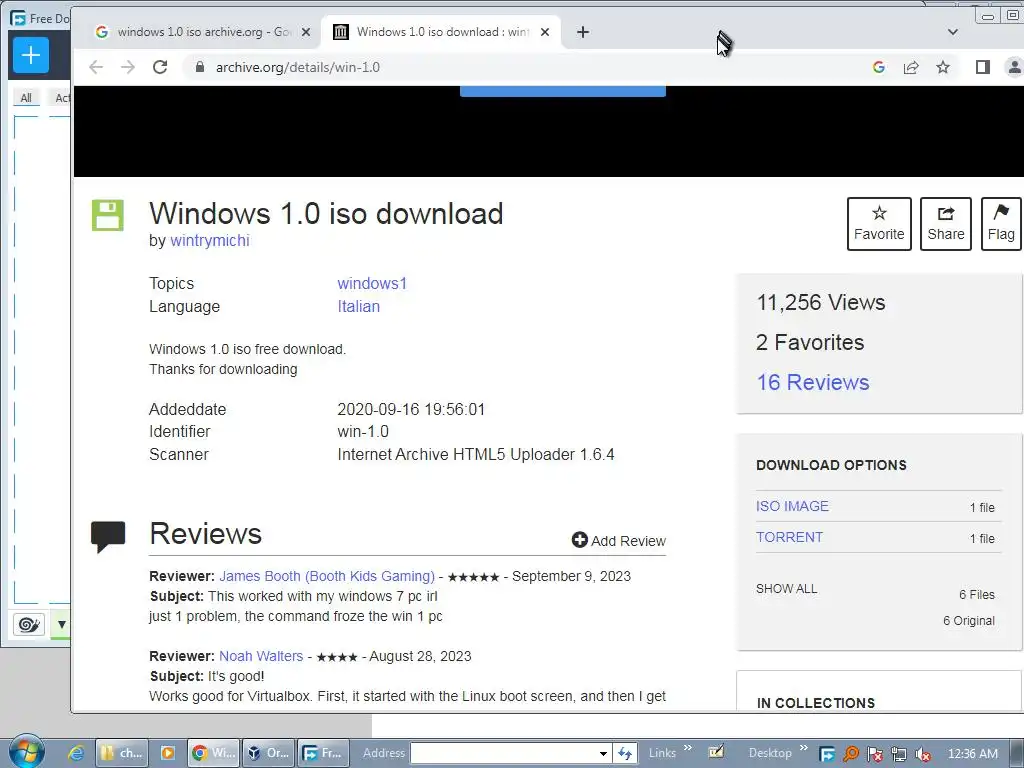The width and height of the screenshot is (1024, 768).
Task: Open the Windows Start menu
Action: coord(25,752)
